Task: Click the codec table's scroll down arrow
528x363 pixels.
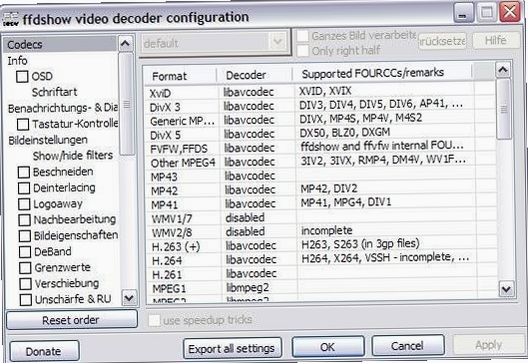Action: click(506, 289)
